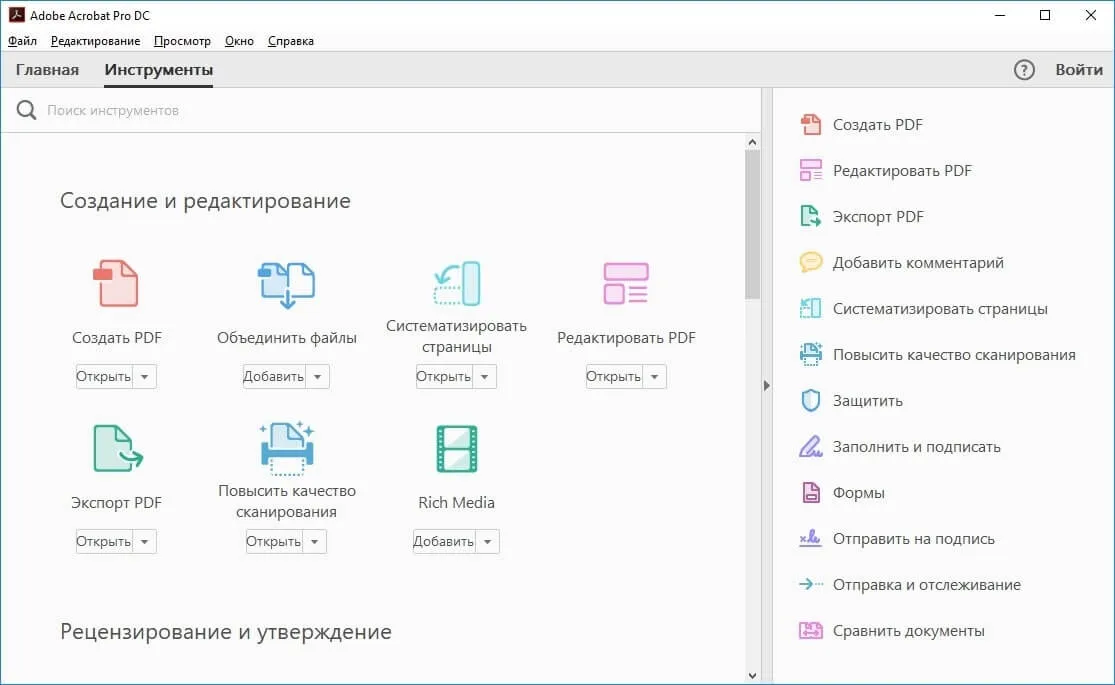1115x685 pixels.
Task: Select the Редактировать PDF icon
Action: pyautogui.click(x=625, y=283)
